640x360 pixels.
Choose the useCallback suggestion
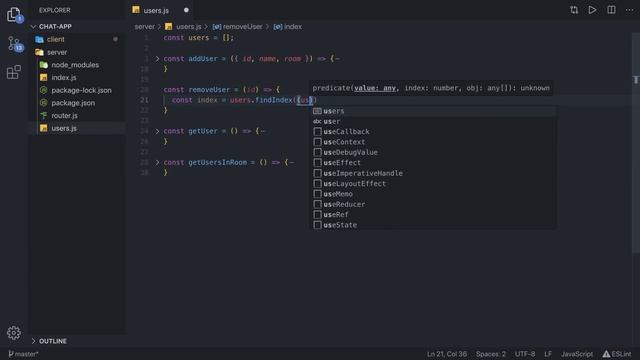pyautogui.click(x=434, y=132)
